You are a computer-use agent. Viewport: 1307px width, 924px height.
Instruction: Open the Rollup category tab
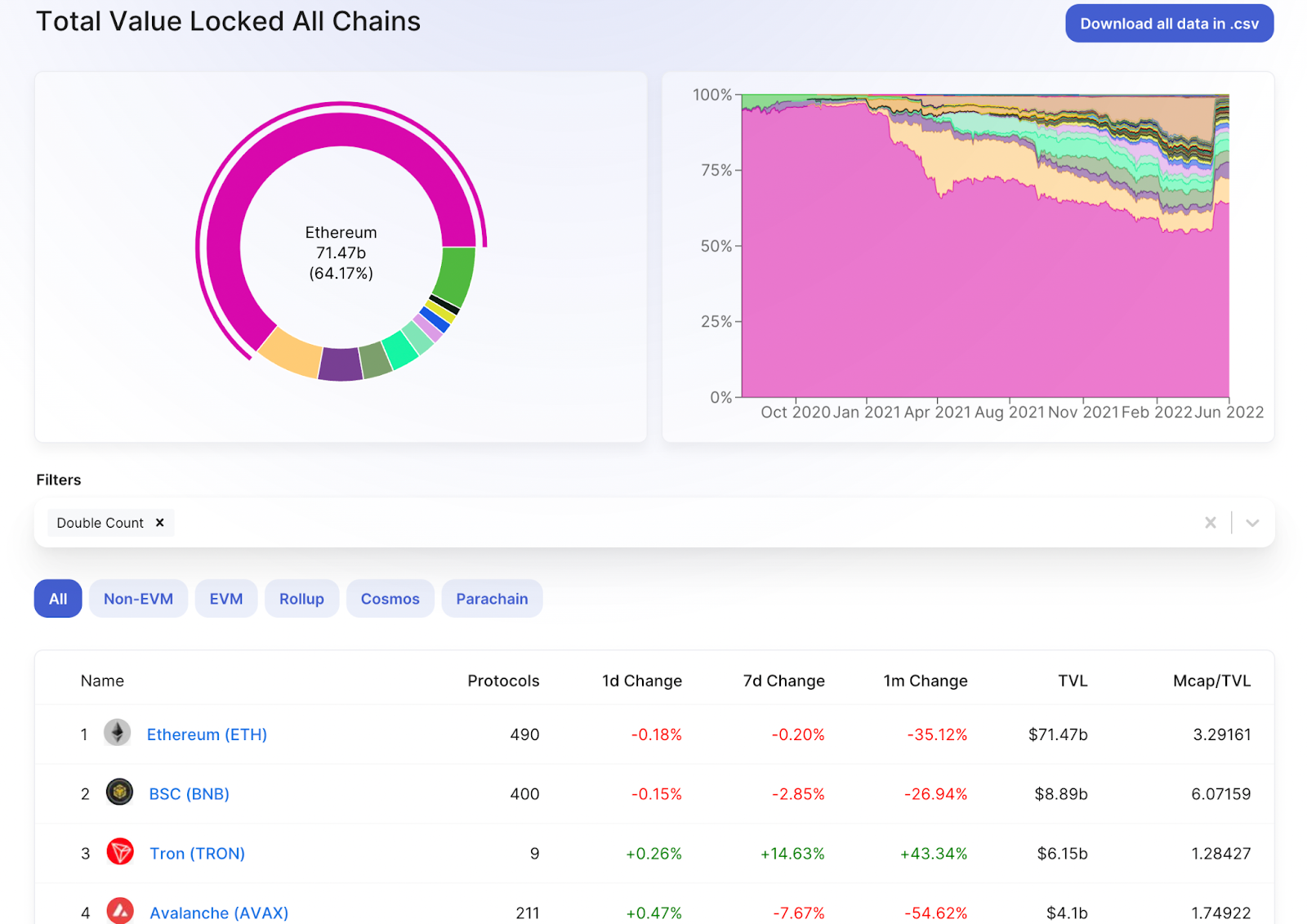point(301,599)
